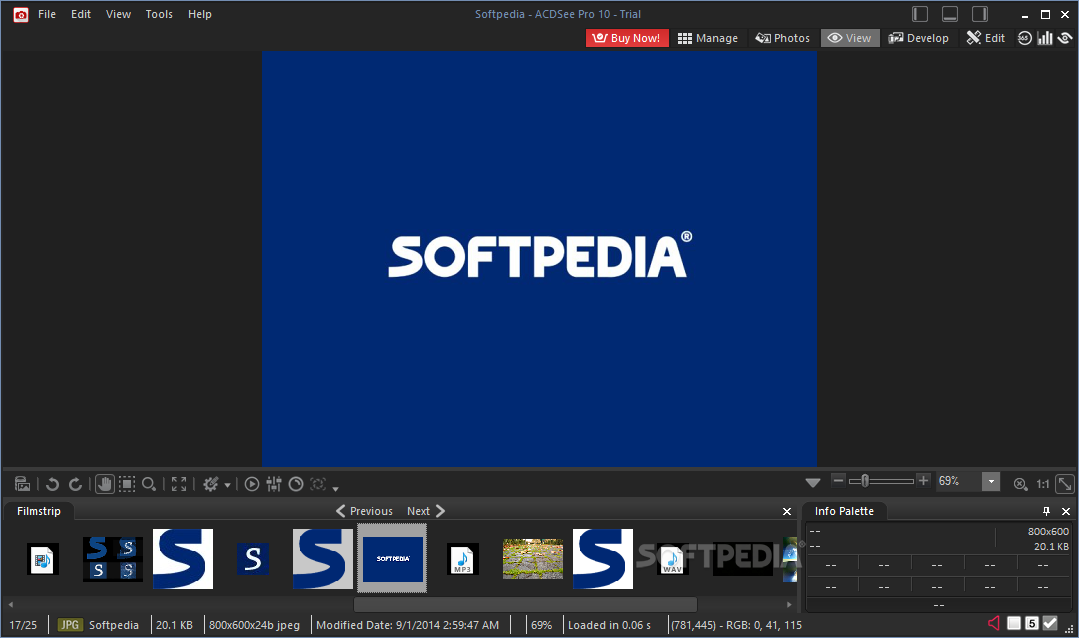Click the fit image to window icon
Image resolution: width=1079 pixels, height=638 pixels.
(1065, 484)
